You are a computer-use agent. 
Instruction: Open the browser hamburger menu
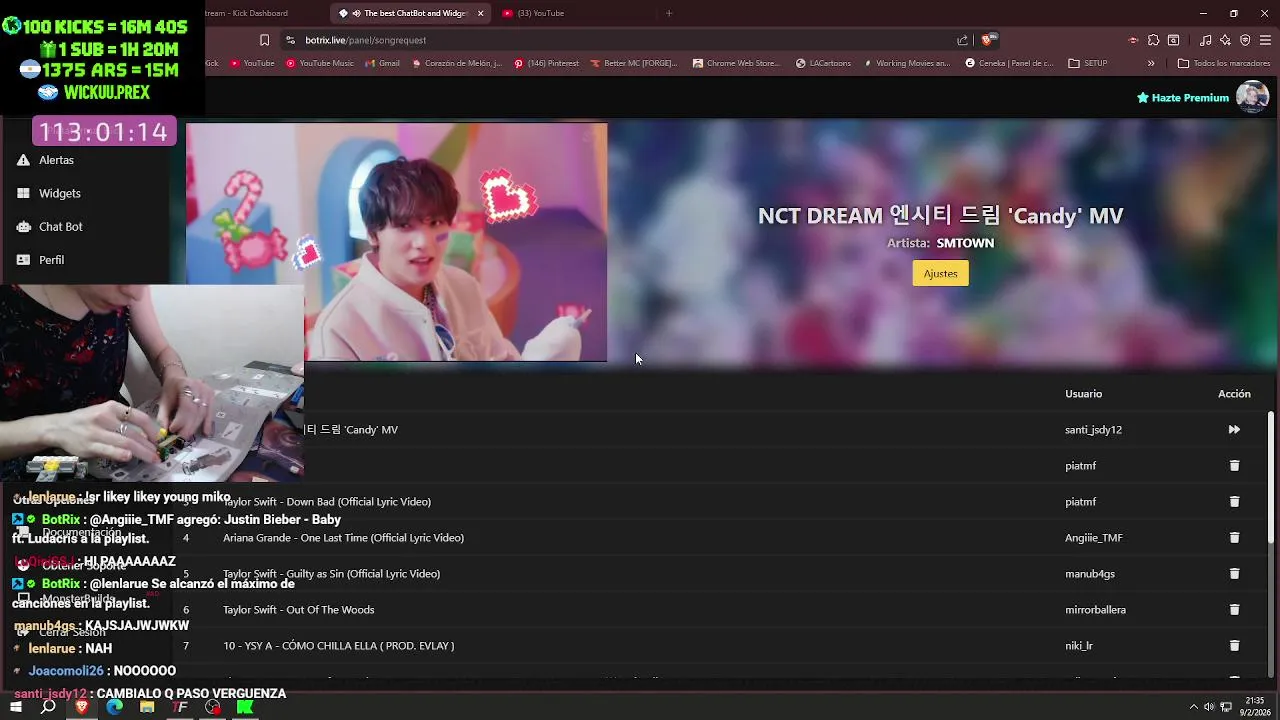point(1265,40)
